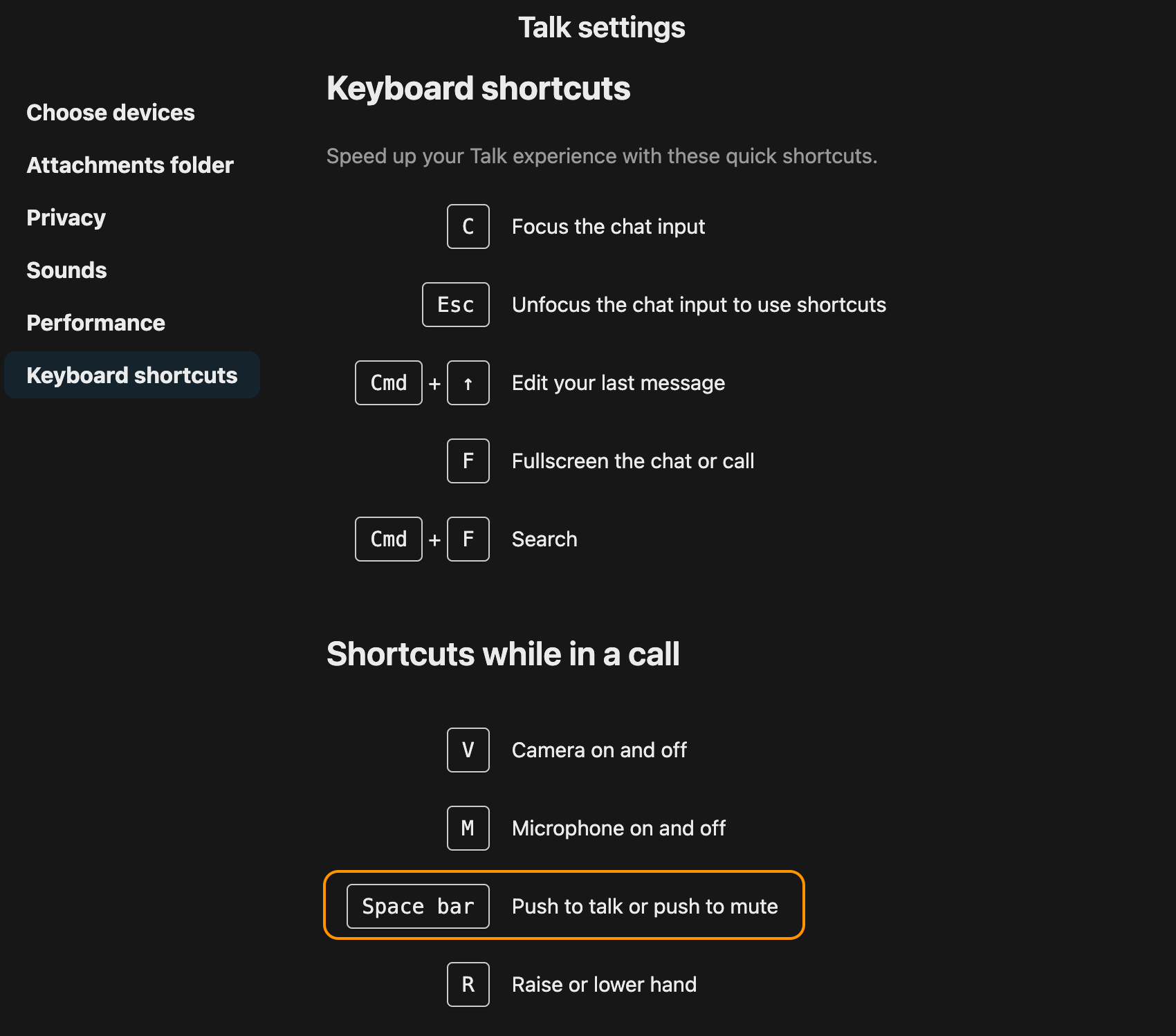
Task: Click the C key cap icon
Action: pos(468,227)
